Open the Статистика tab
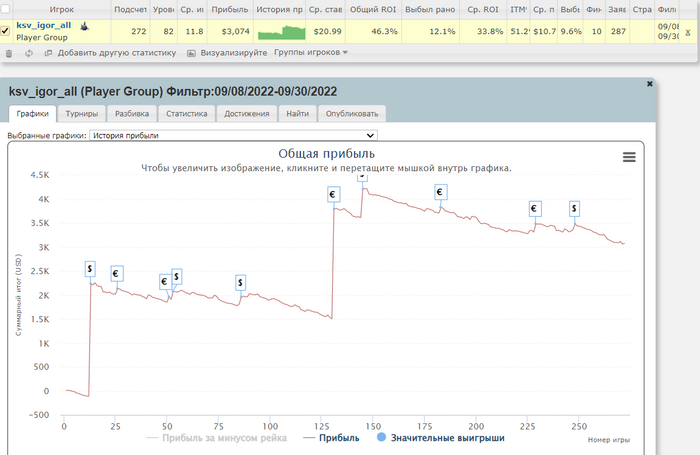700x455 pixels. tap(187, 114)
